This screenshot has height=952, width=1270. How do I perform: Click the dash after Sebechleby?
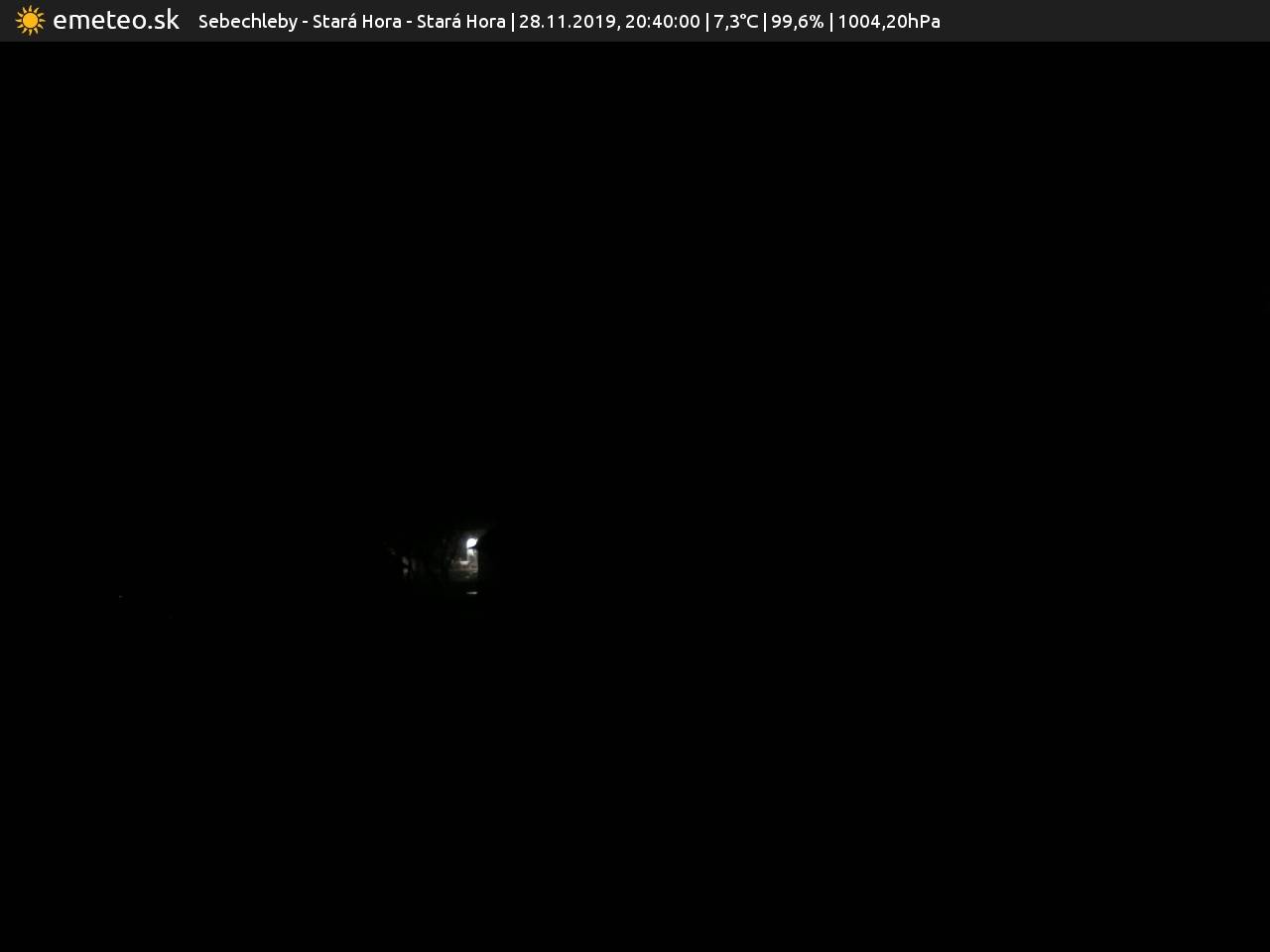point(305,22)
